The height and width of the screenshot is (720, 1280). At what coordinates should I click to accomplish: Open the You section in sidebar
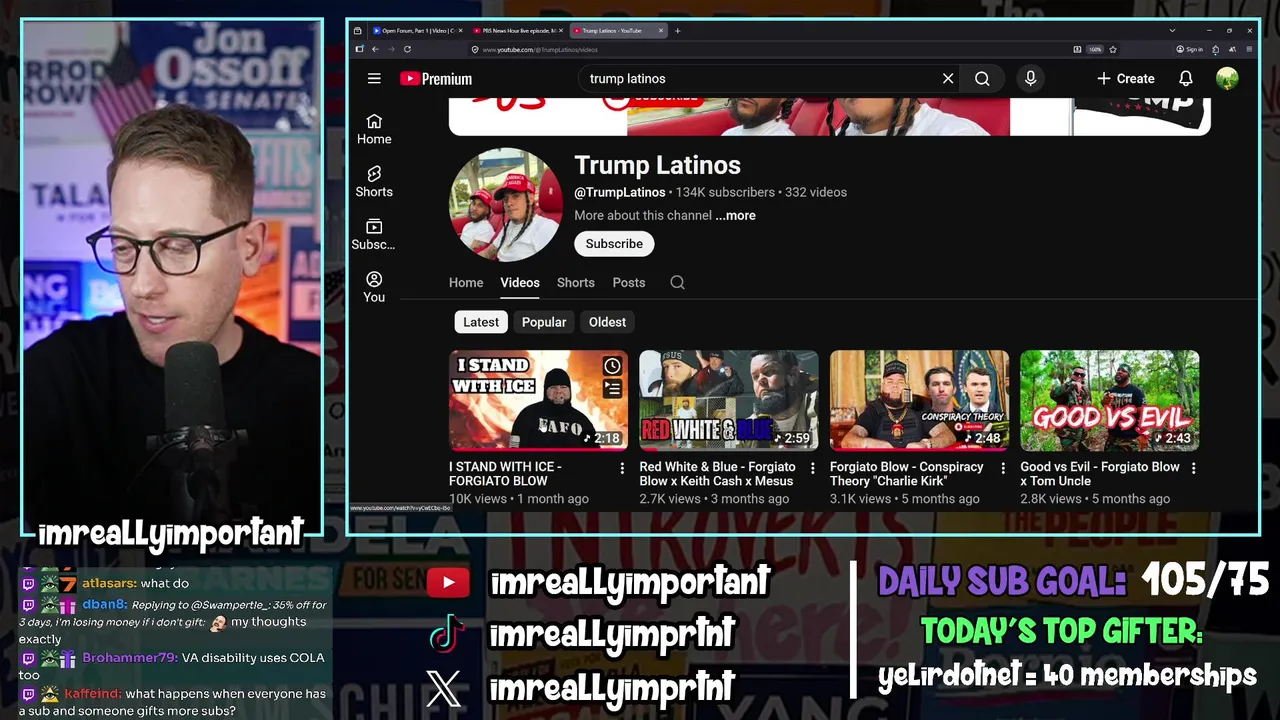pyautogui.click(x=374, y=287)
